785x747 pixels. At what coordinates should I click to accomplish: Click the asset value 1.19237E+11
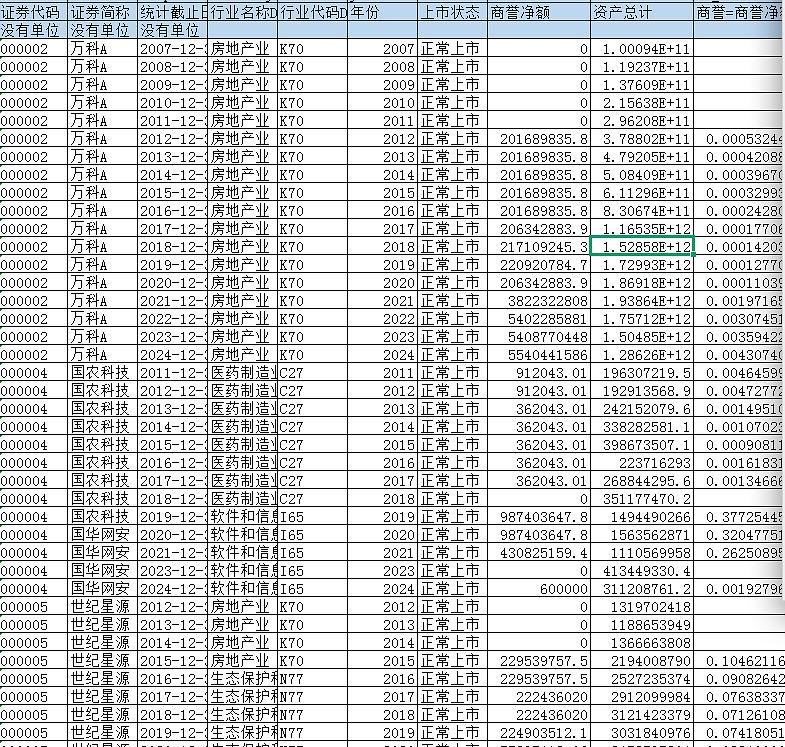coord(642,67)
